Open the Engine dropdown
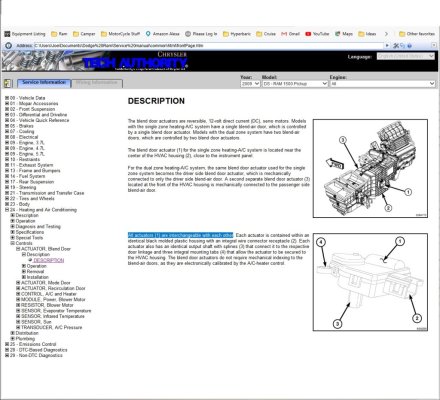Image resolution: width=440 pixels, height=400 pixels. point(382,84)
